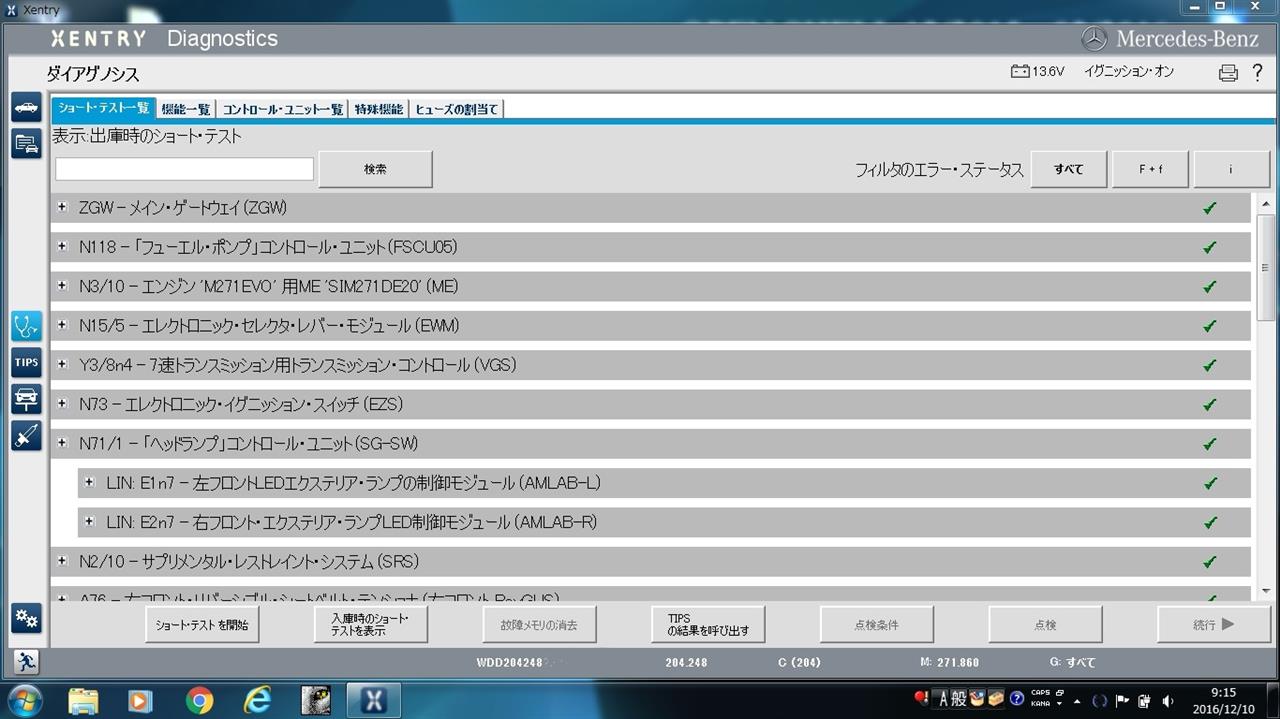Click the 204.248 status bar value
This screenshot has height=719, width=1280.
tap(686, 662)
